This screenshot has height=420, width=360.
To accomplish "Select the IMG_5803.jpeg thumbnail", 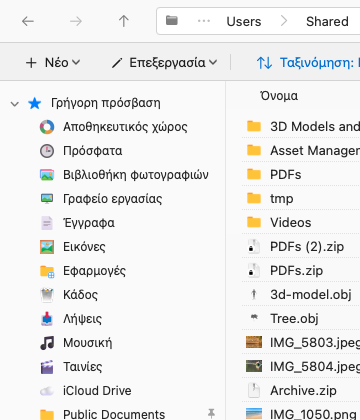I will pos(254,342).
